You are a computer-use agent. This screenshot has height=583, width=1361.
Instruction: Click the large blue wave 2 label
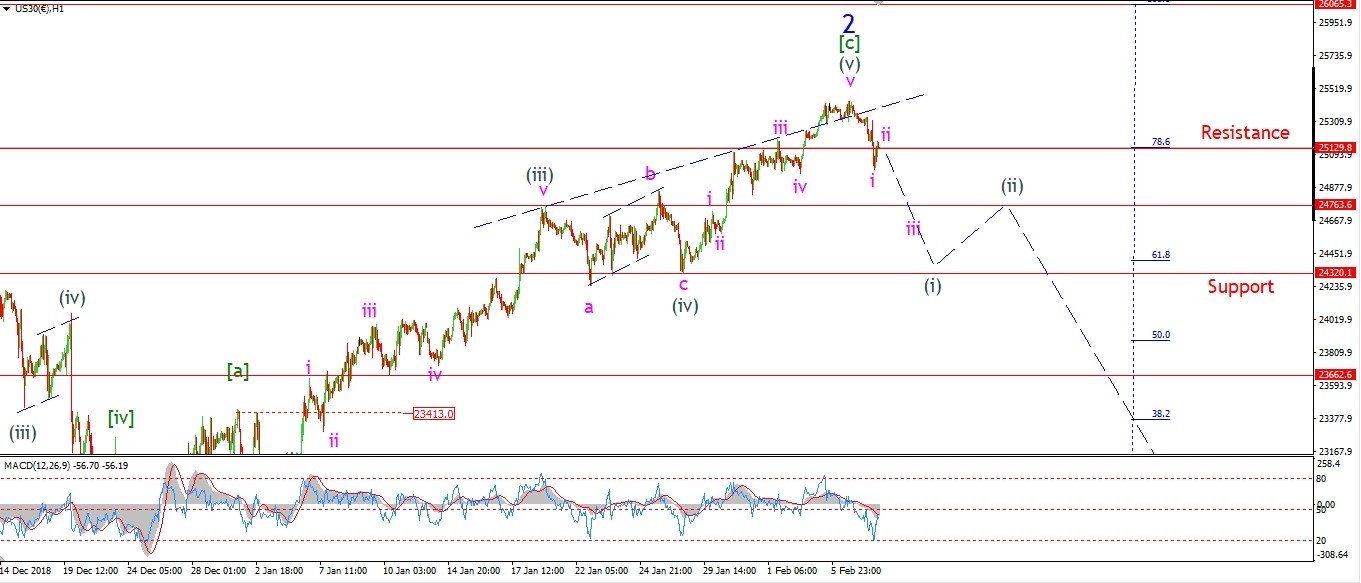coord(848,23)
